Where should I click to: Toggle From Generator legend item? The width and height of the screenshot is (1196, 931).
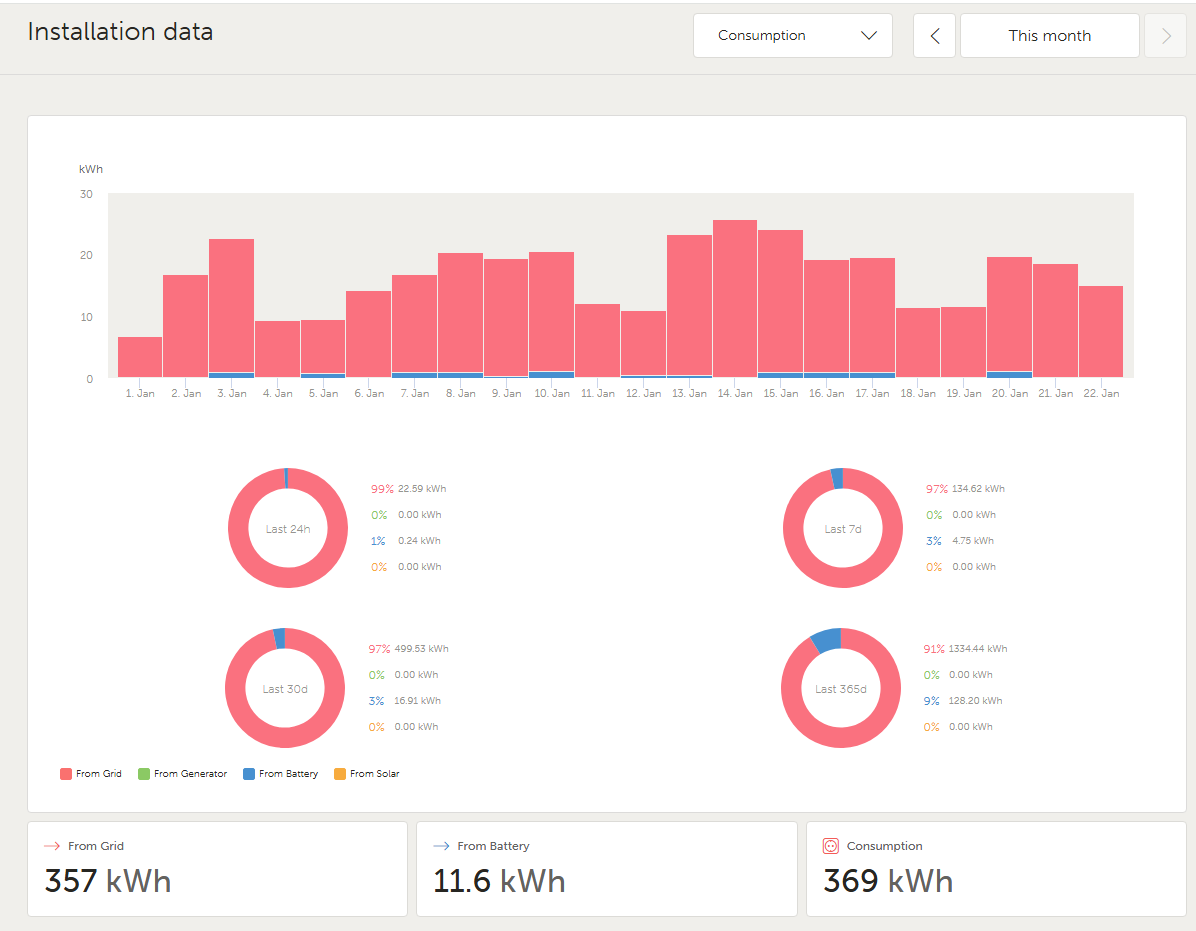182,774
